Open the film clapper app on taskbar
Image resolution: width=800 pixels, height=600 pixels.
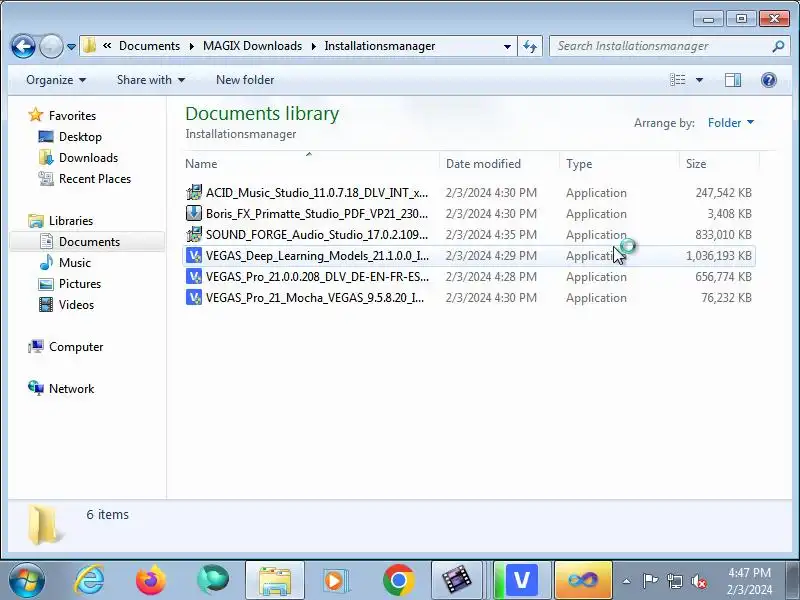457,581
